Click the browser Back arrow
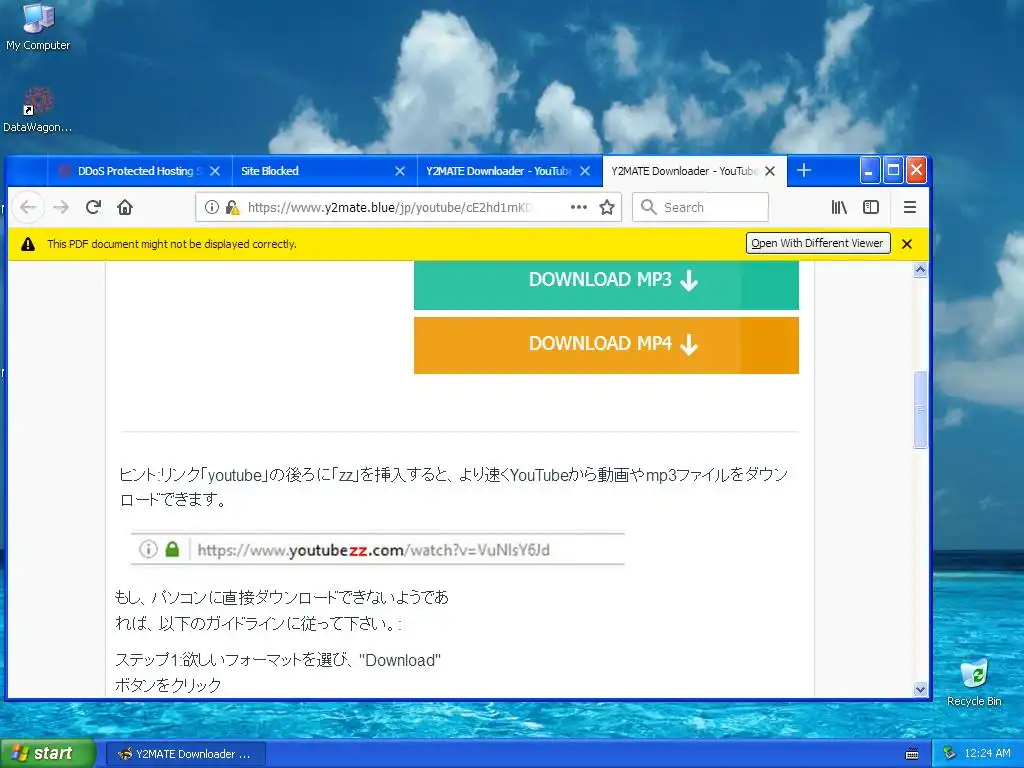The height and width of the screenshot is (768, 1024). 28,208
